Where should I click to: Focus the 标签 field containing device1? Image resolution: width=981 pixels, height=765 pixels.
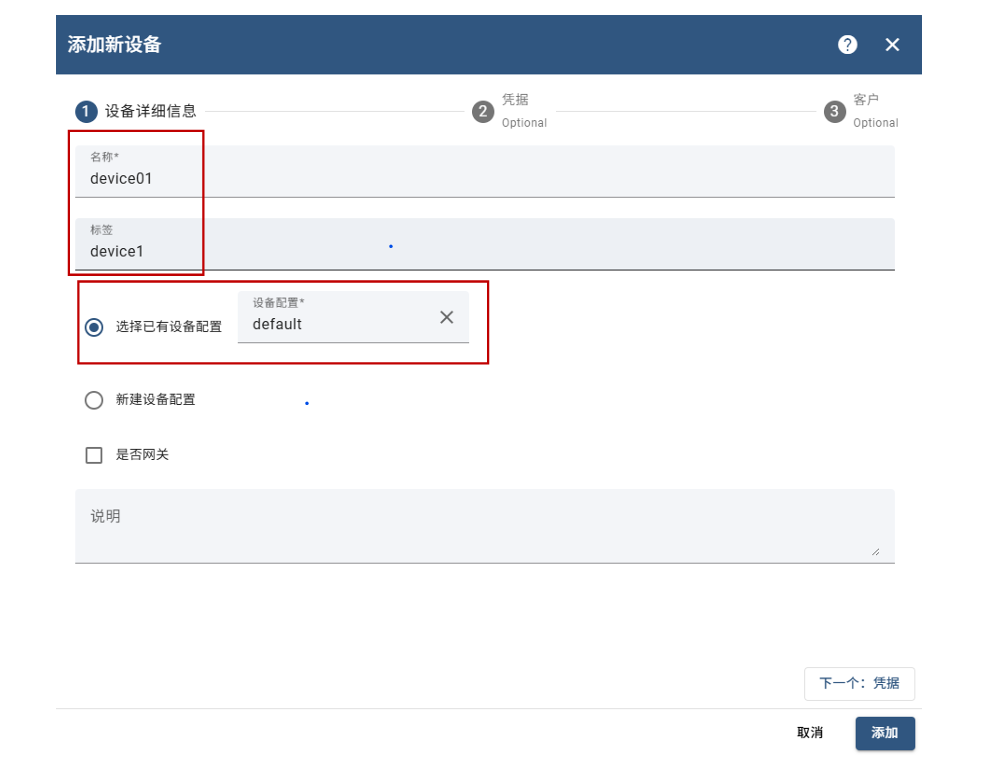point(485,244)
